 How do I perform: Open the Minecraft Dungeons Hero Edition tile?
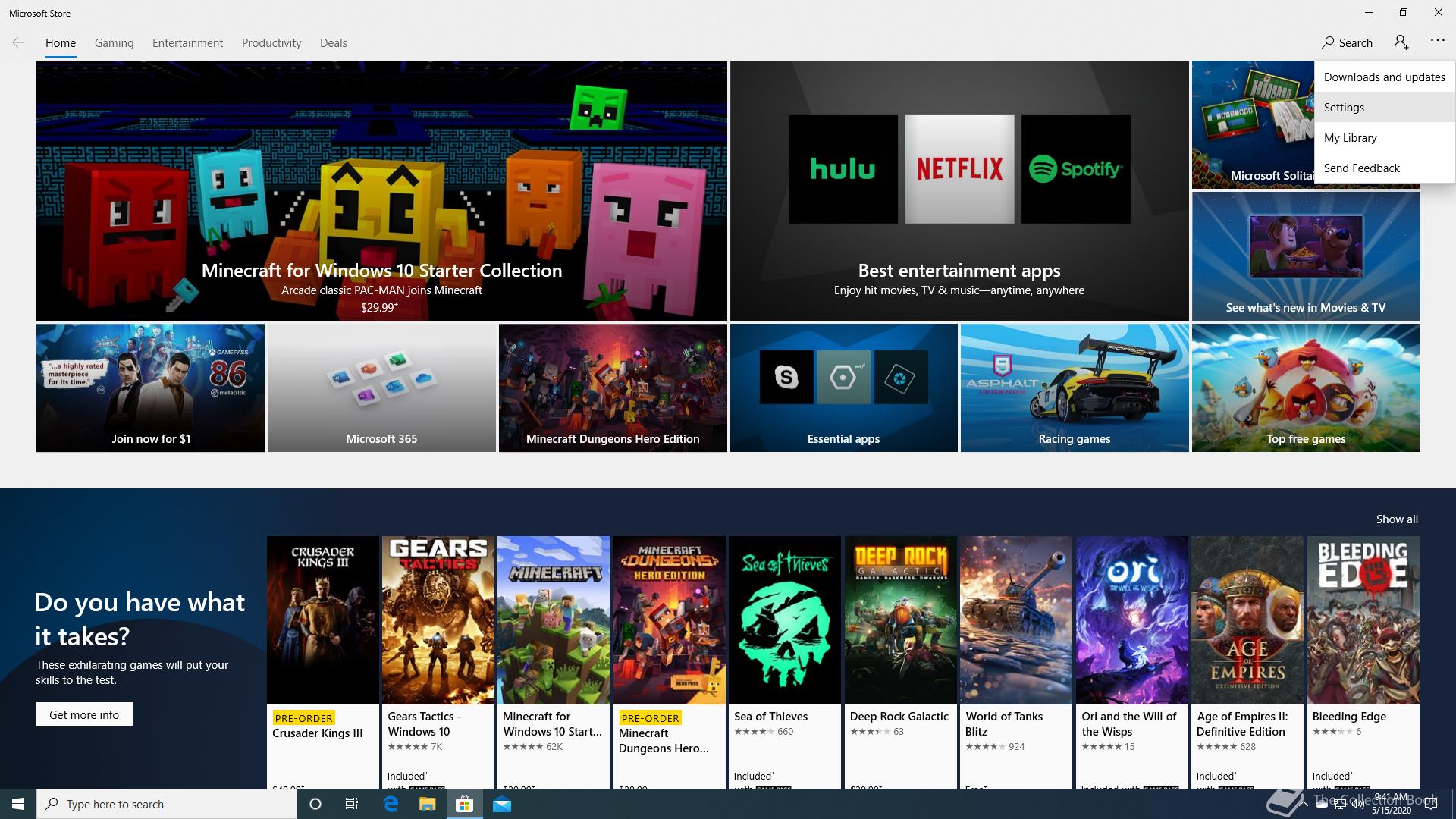pyautogui.click(x=613, y=388)
